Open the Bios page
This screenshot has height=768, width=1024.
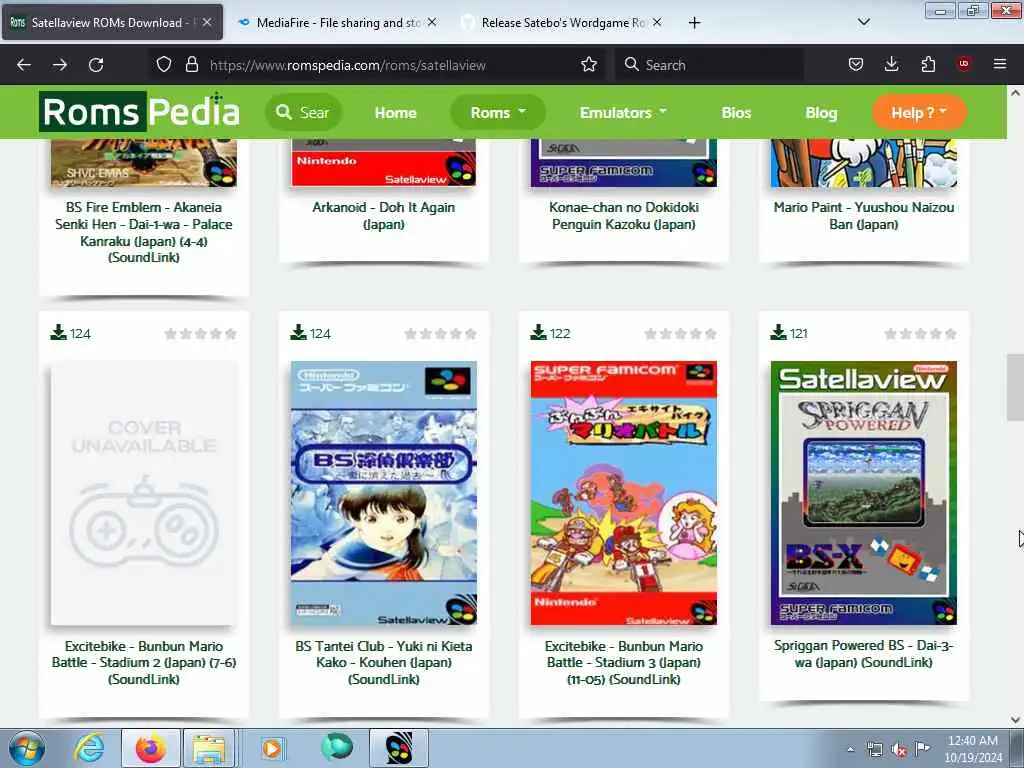(736, 113)
